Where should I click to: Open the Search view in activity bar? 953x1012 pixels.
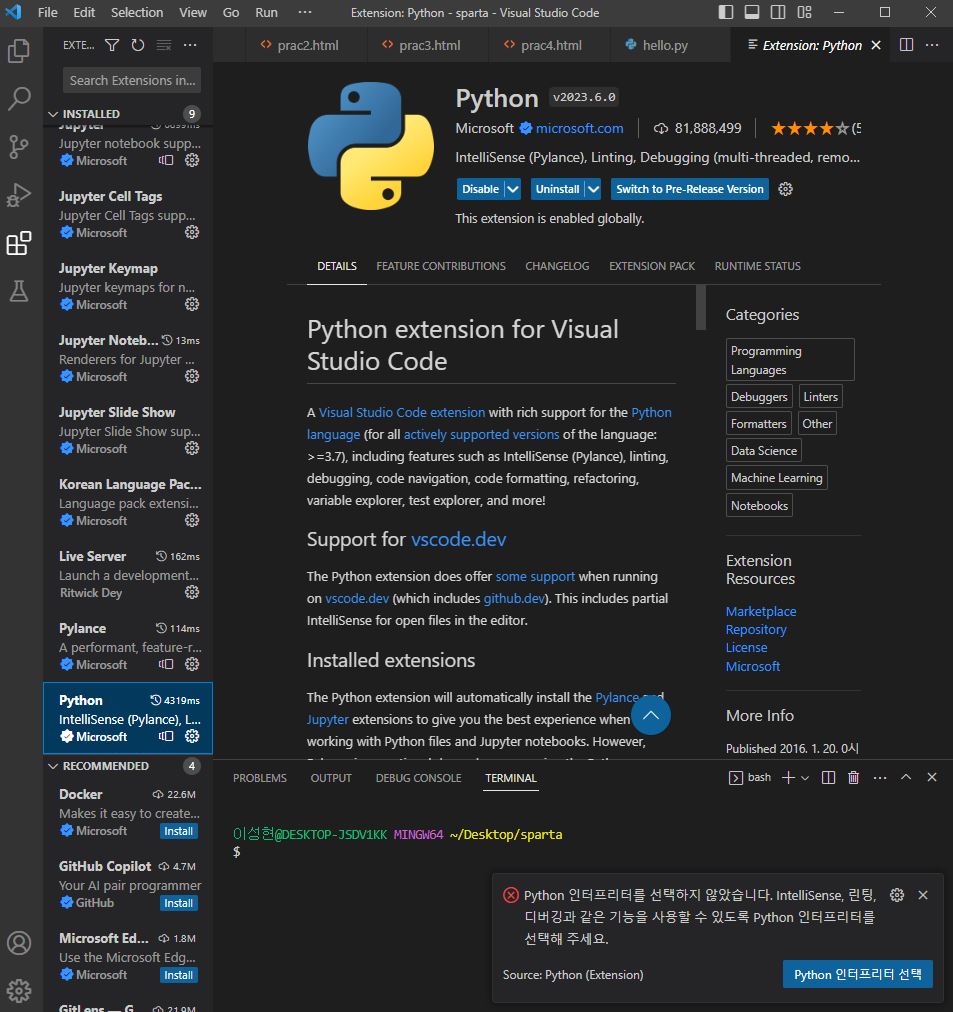tap(19, 99)
